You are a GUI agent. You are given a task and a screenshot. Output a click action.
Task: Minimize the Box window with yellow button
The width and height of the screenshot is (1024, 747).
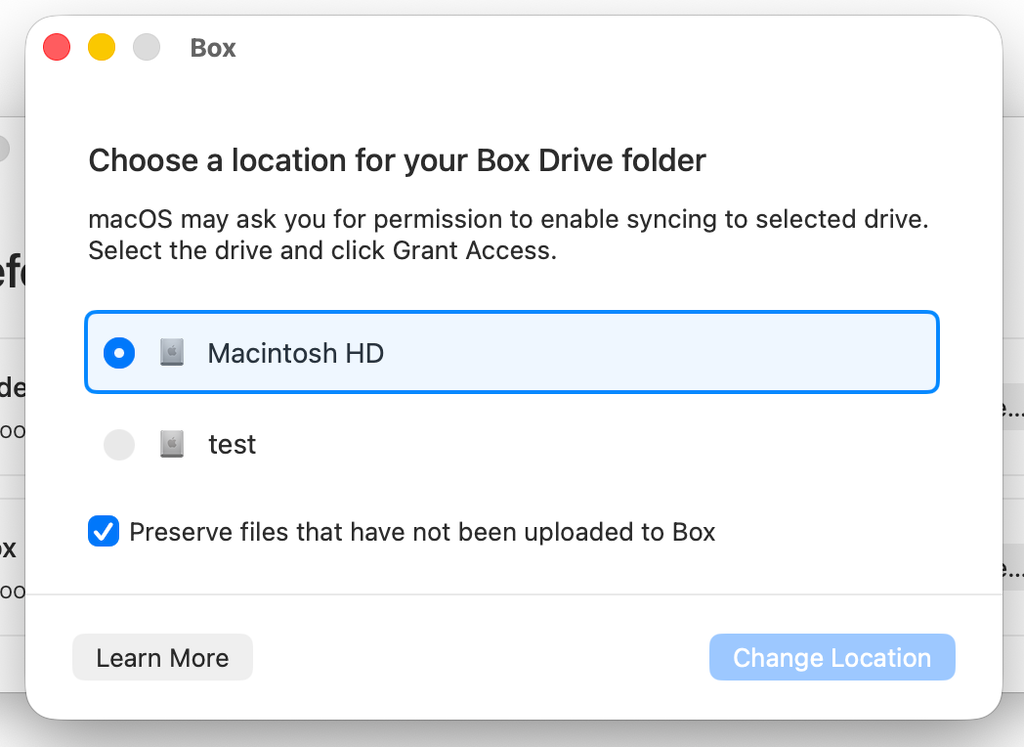tap(102, 47)
